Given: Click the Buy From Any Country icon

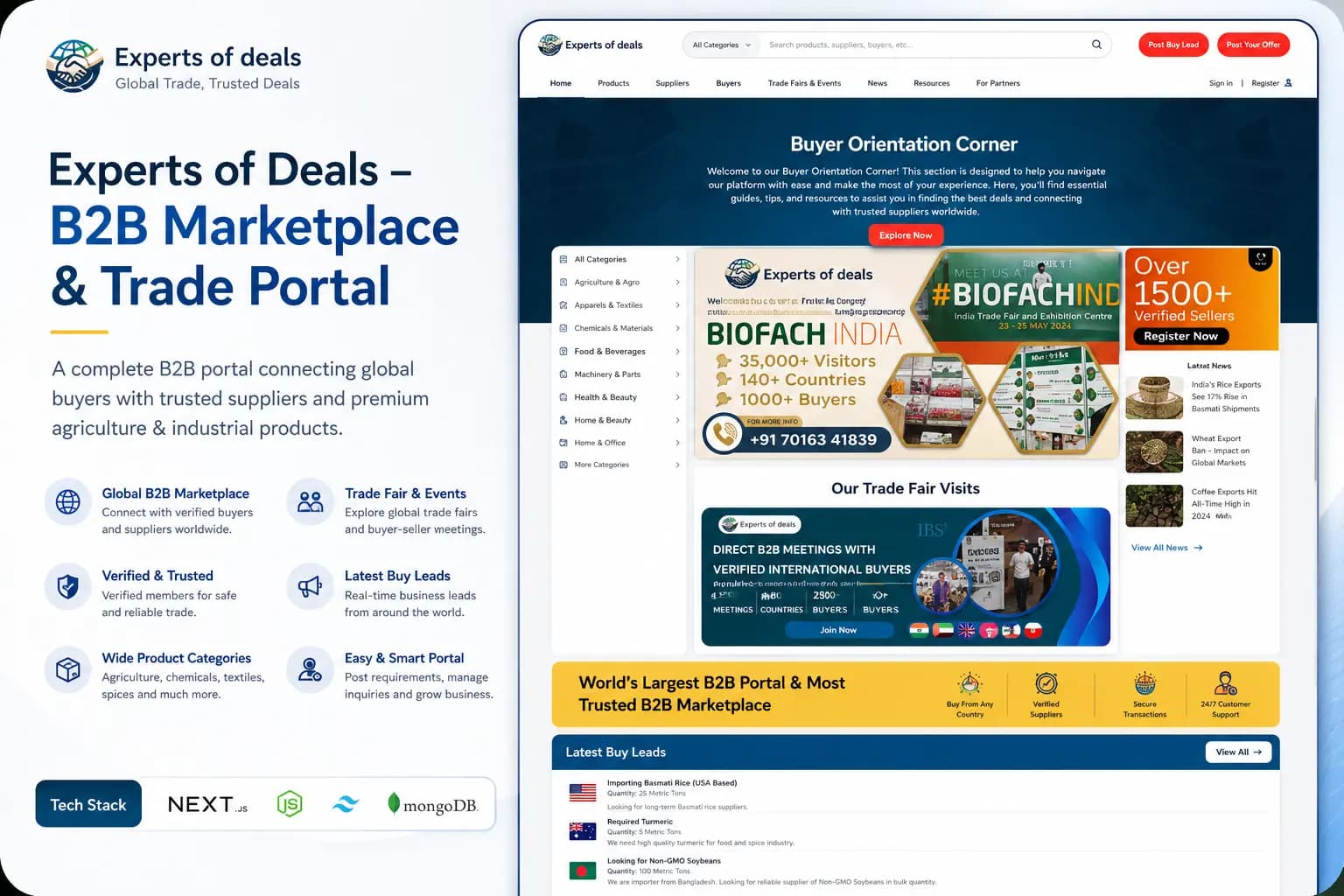Looking at the screenshot, I should pos(969,682).
